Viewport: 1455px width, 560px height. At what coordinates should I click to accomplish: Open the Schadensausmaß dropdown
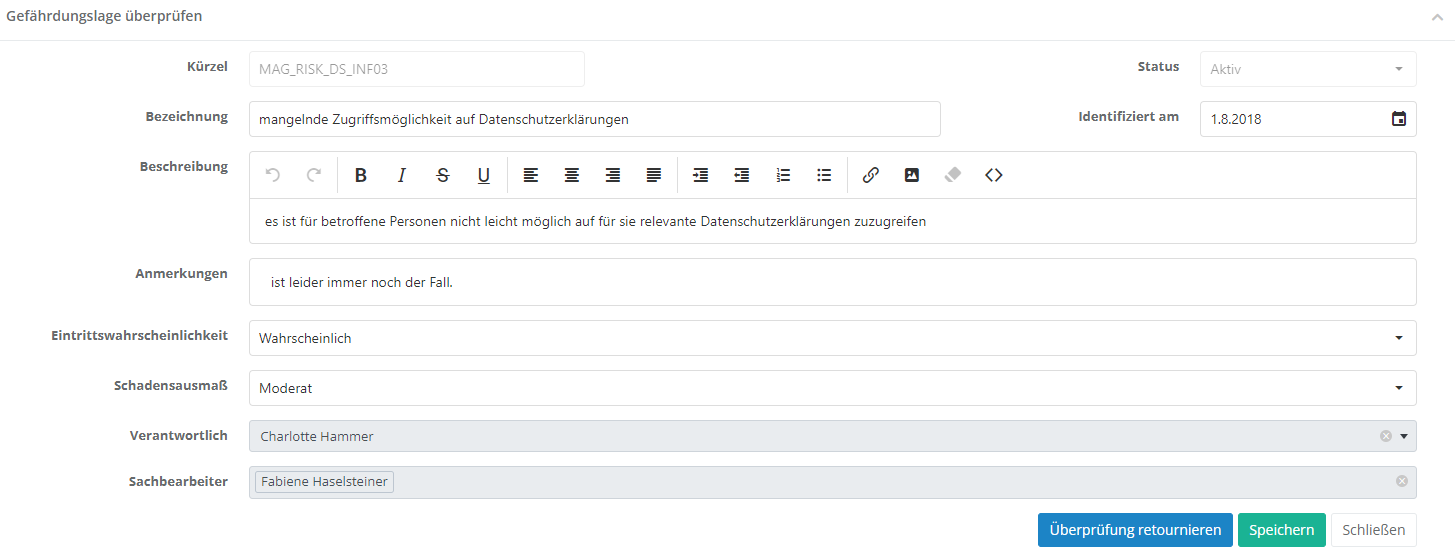(1399, 388)
